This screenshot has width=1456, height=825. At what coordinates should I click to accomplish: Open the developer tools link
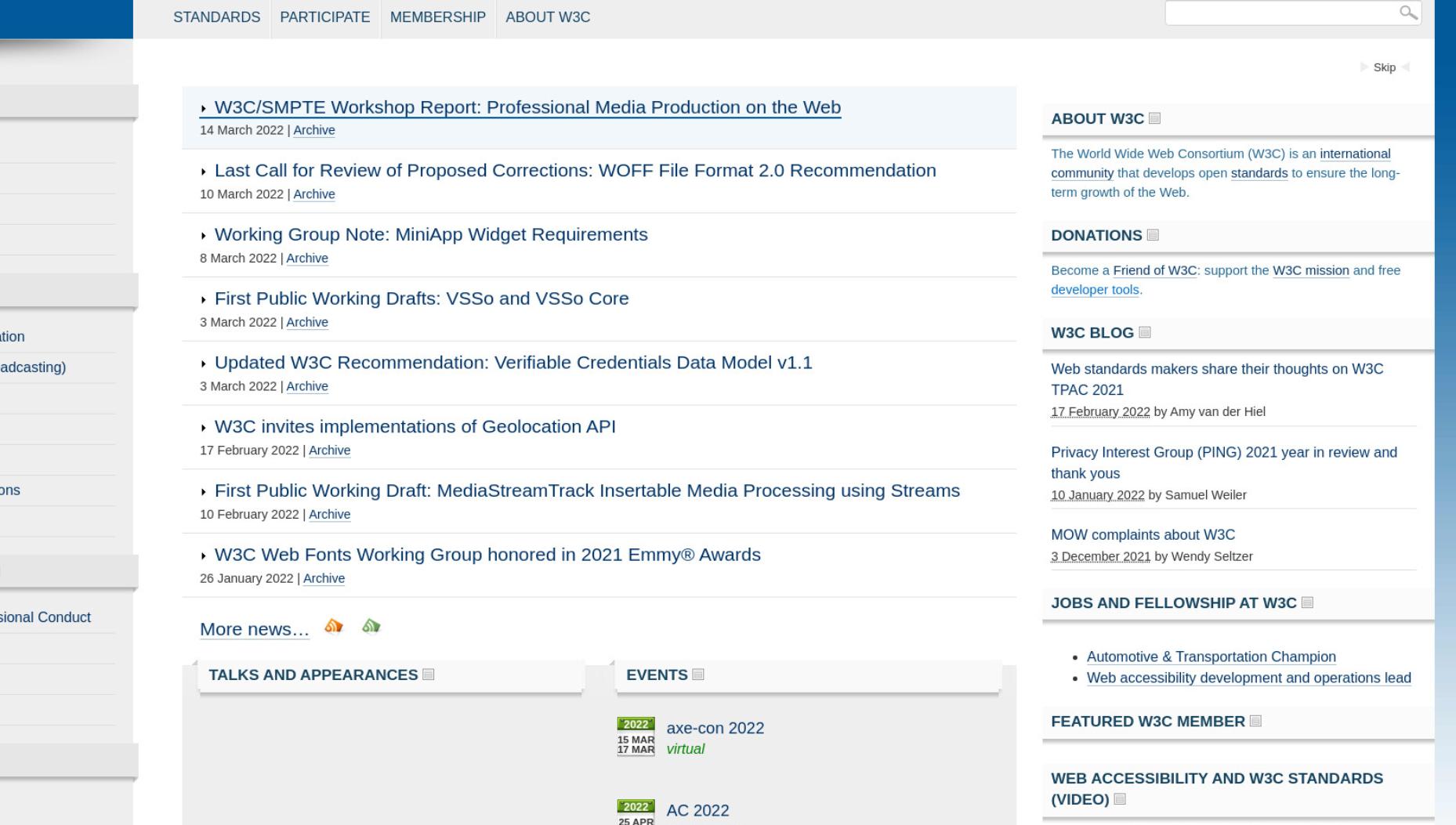[1095, 290]
